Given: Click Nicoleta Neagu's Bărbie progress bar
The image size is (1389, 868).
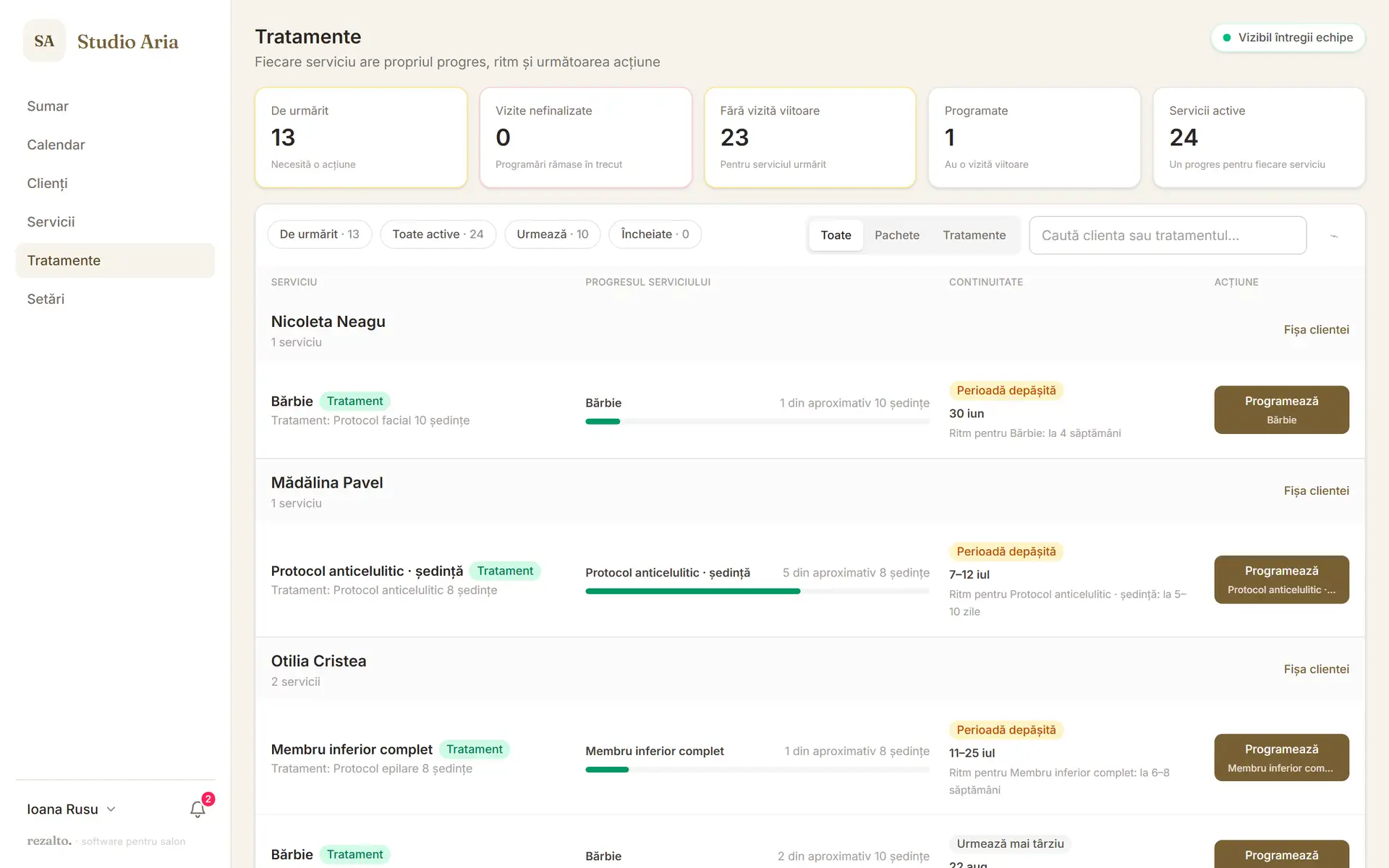Looking at the screenshot, I should (x=757, y=422).
